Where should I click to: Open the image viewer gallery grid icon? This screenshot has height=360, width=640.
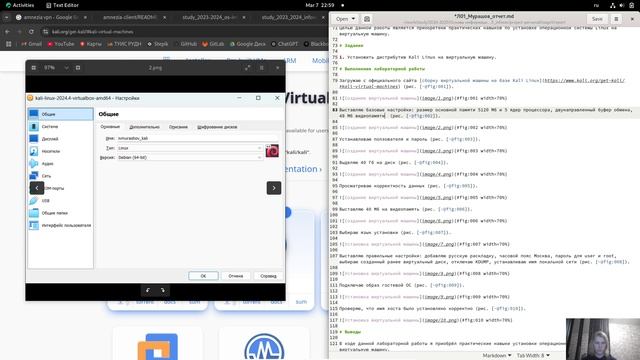(33, 68)
